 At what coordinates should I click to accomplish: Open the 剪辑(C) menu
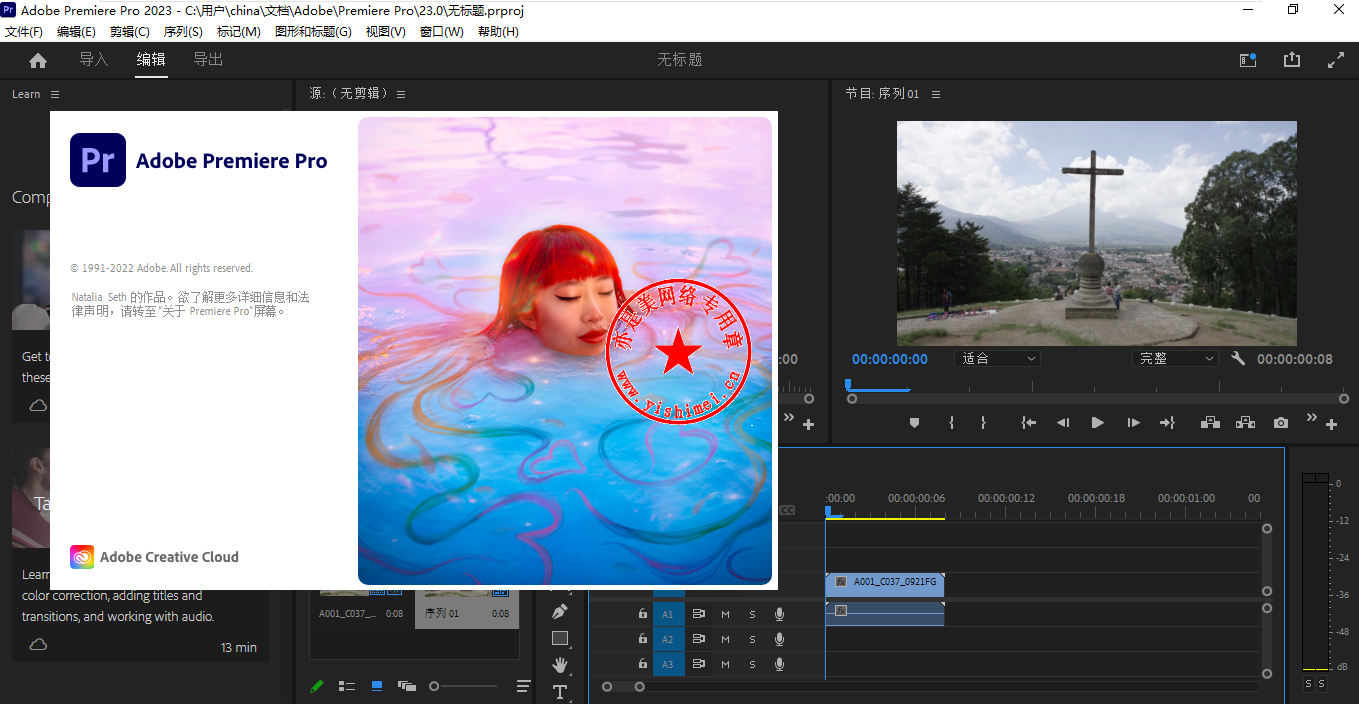130,32
